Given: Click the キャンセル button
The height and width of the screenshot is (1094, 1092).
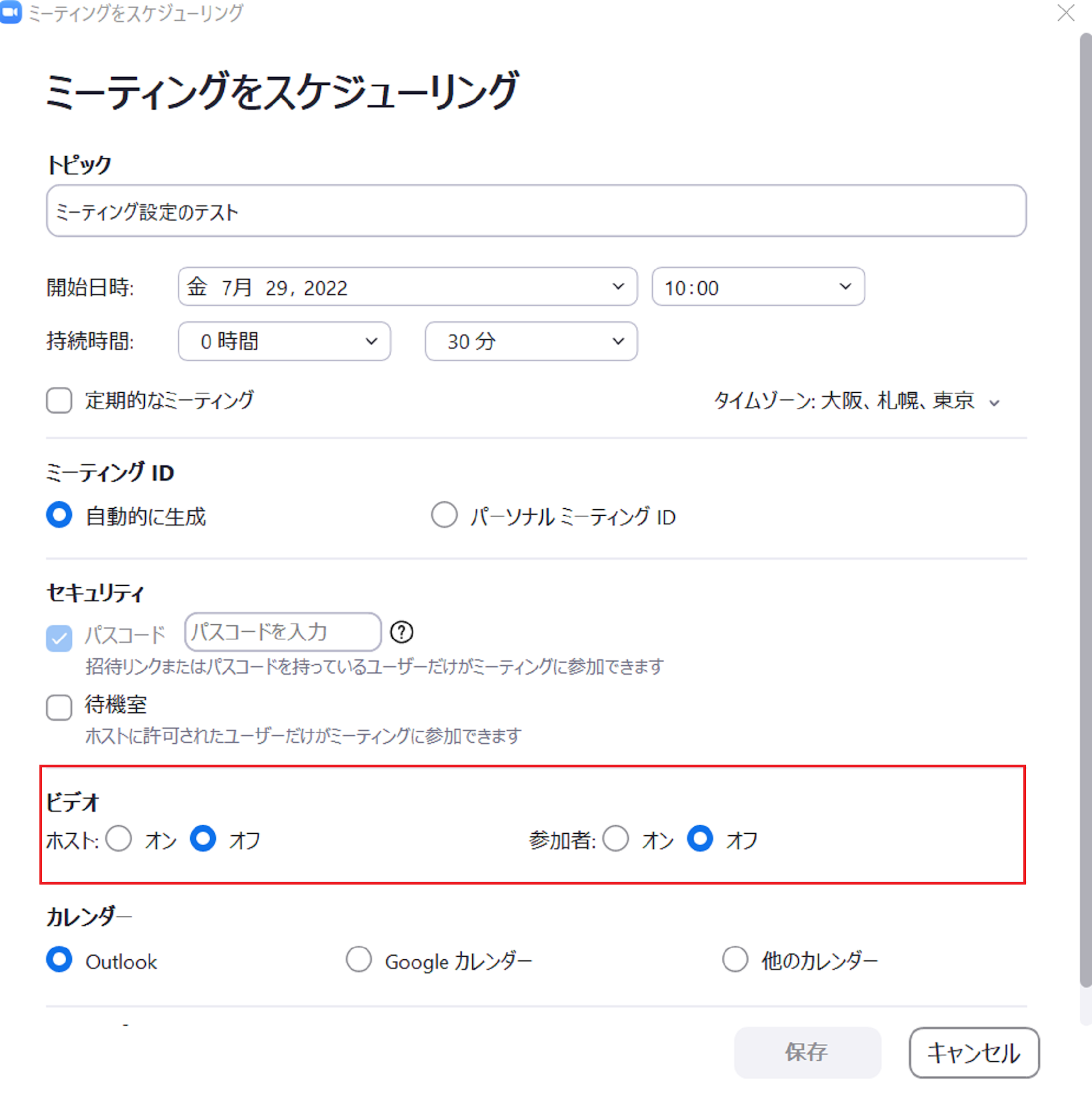Looking at the screenshot, I should (973, 1052).
